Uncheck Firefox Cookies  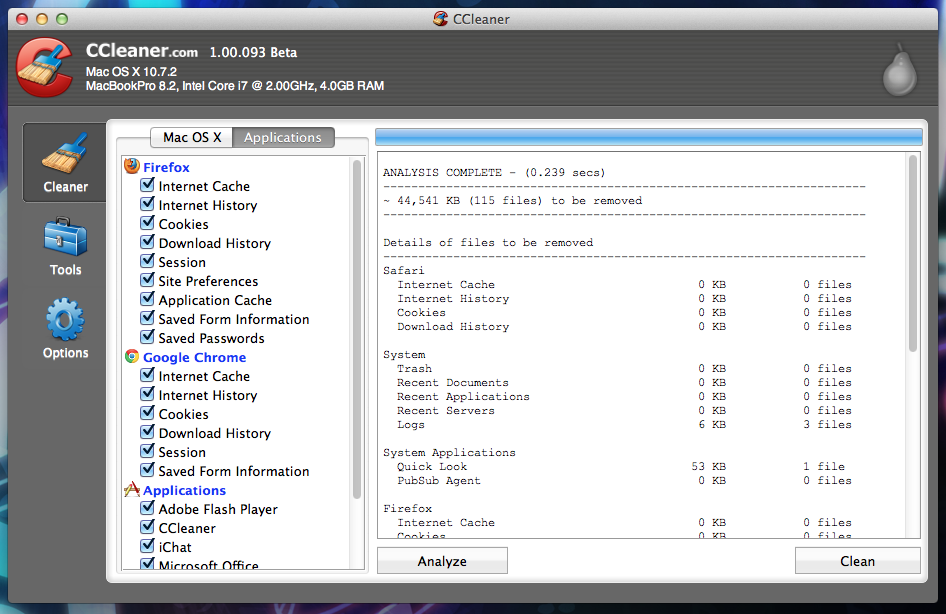(147, 223)
